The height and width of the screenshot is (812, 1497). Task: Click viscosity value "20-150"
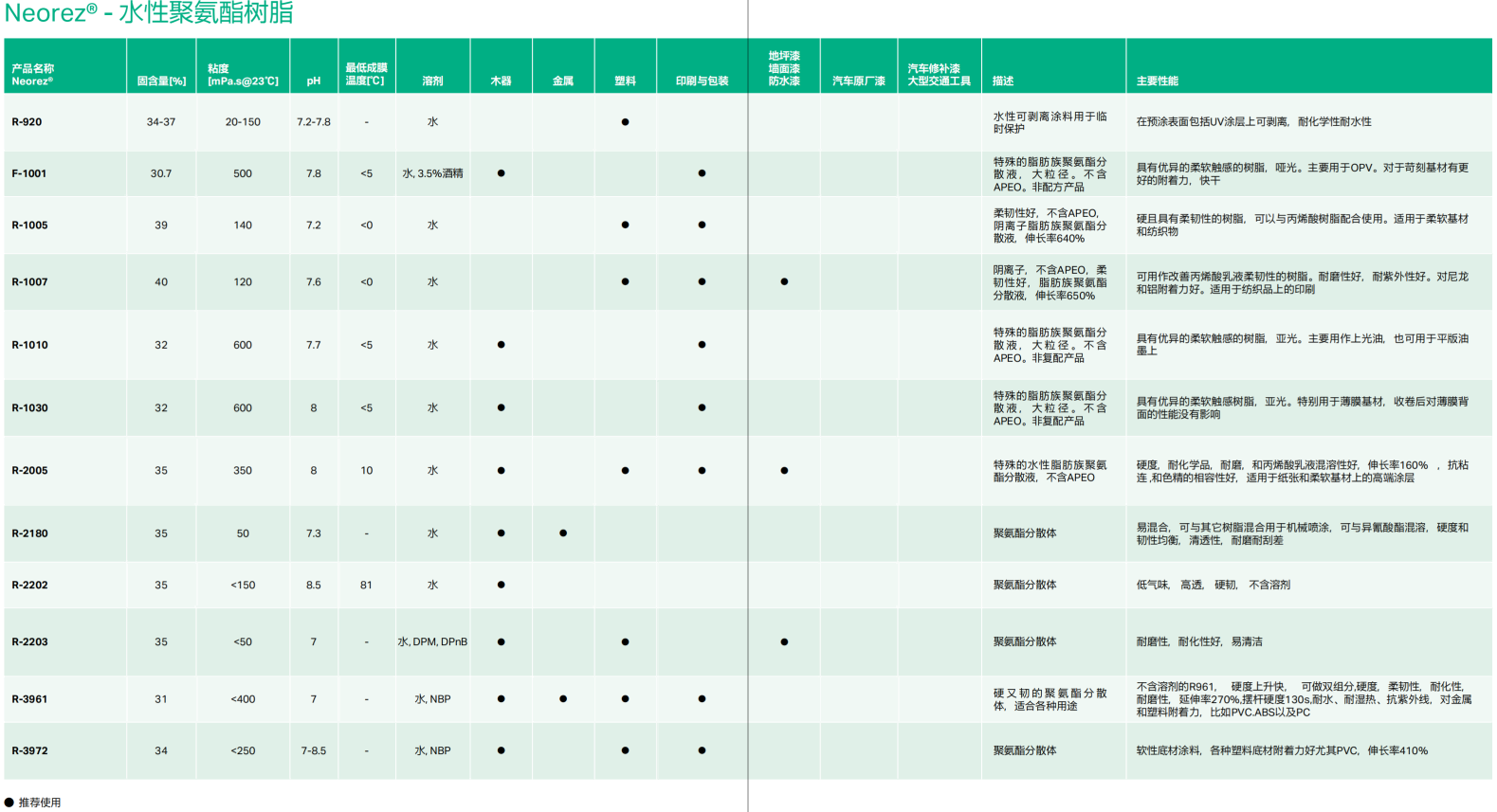click(243, 122)
